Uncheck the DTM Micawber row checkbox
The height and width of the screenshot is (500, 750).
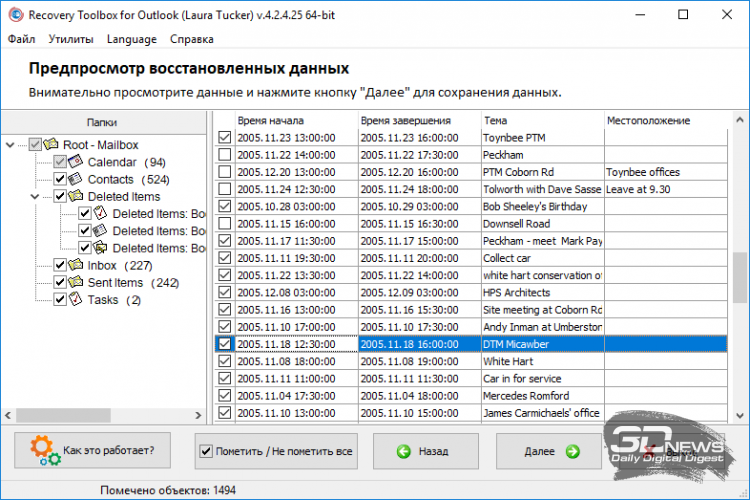click(x=224, y=344)
